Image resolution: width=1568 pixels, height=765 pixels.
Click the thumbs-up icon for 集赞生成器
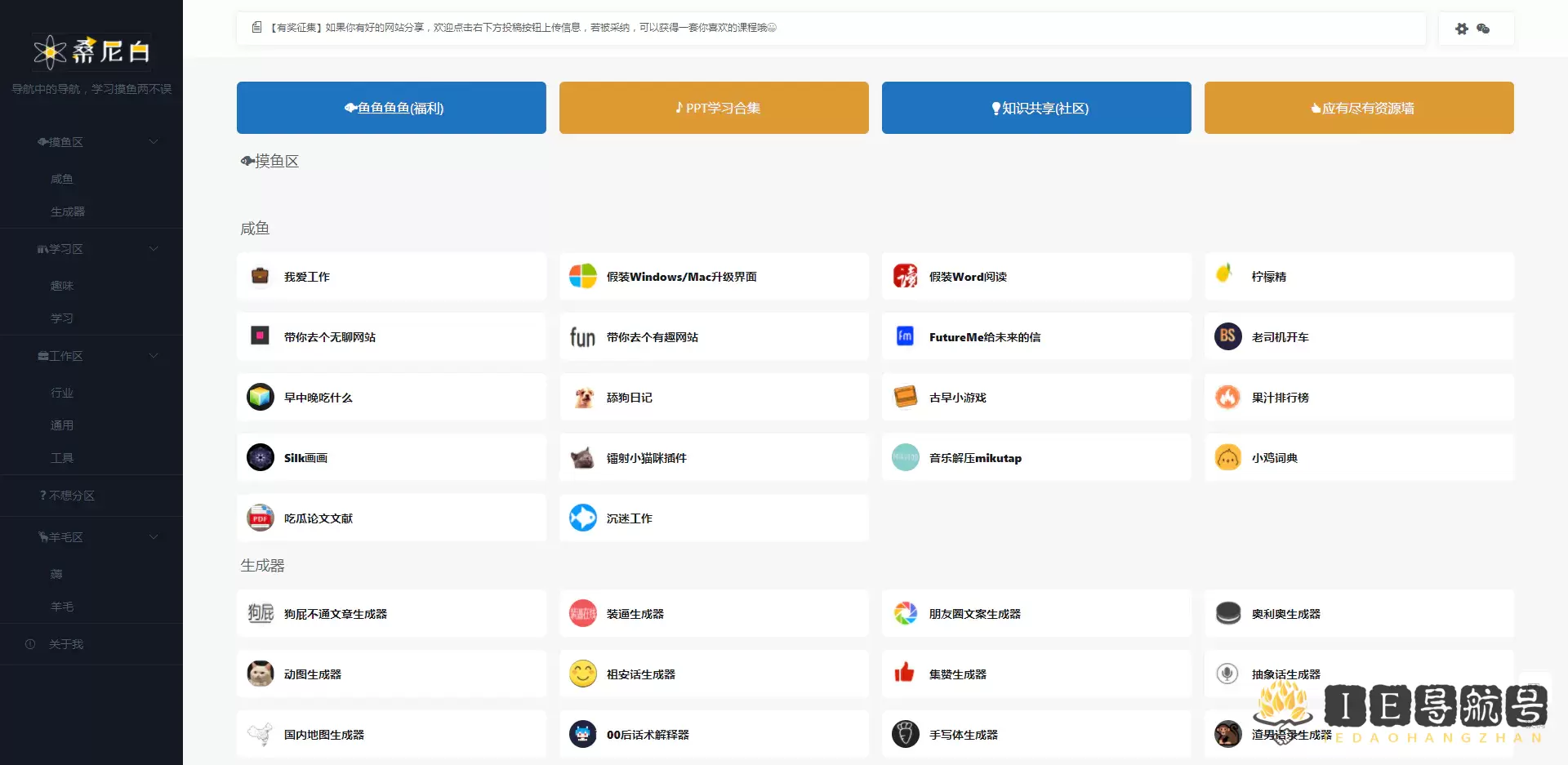click(905, 674)
